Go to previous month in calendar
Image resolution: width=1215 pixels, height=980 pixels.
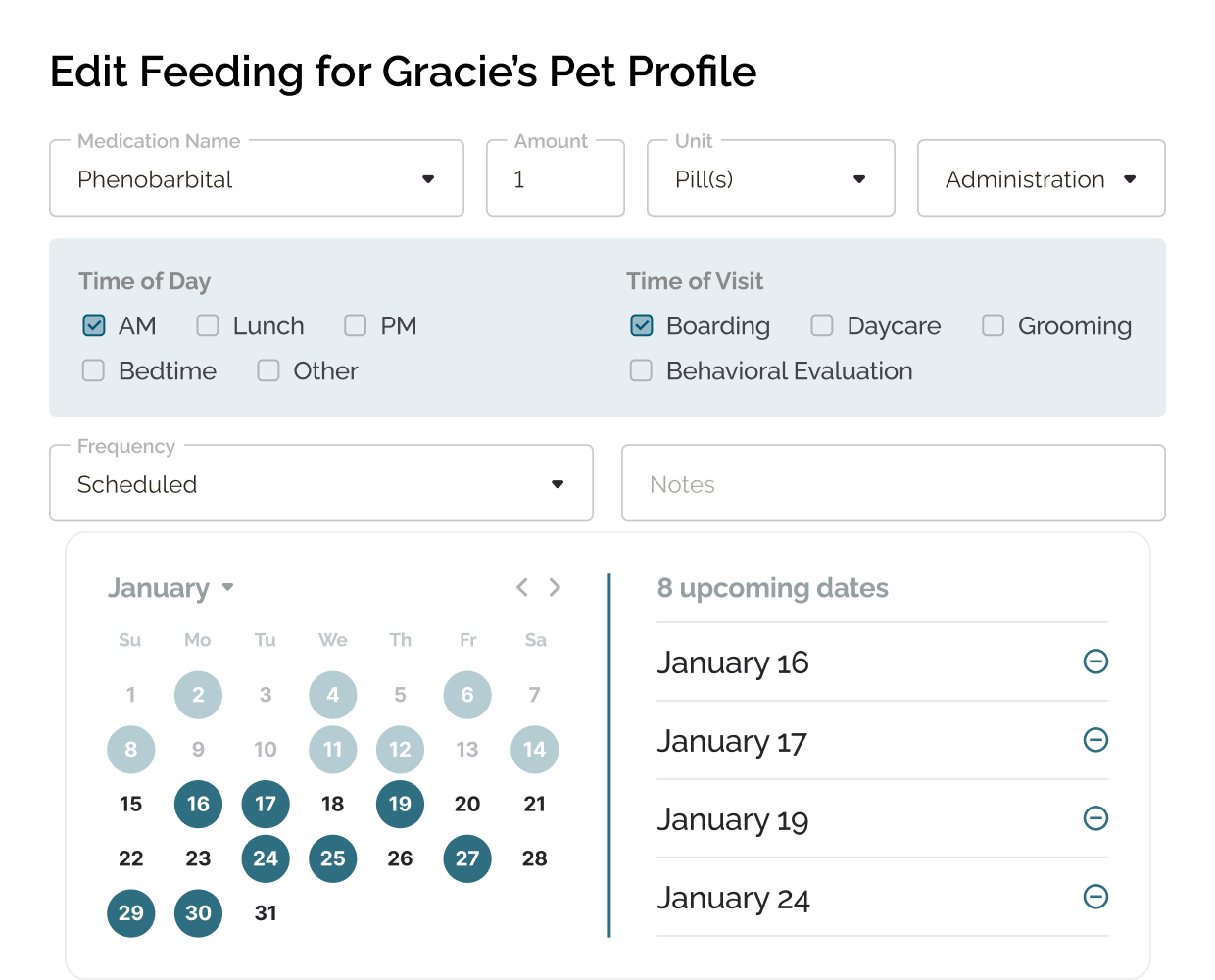(x=522, y=587)
